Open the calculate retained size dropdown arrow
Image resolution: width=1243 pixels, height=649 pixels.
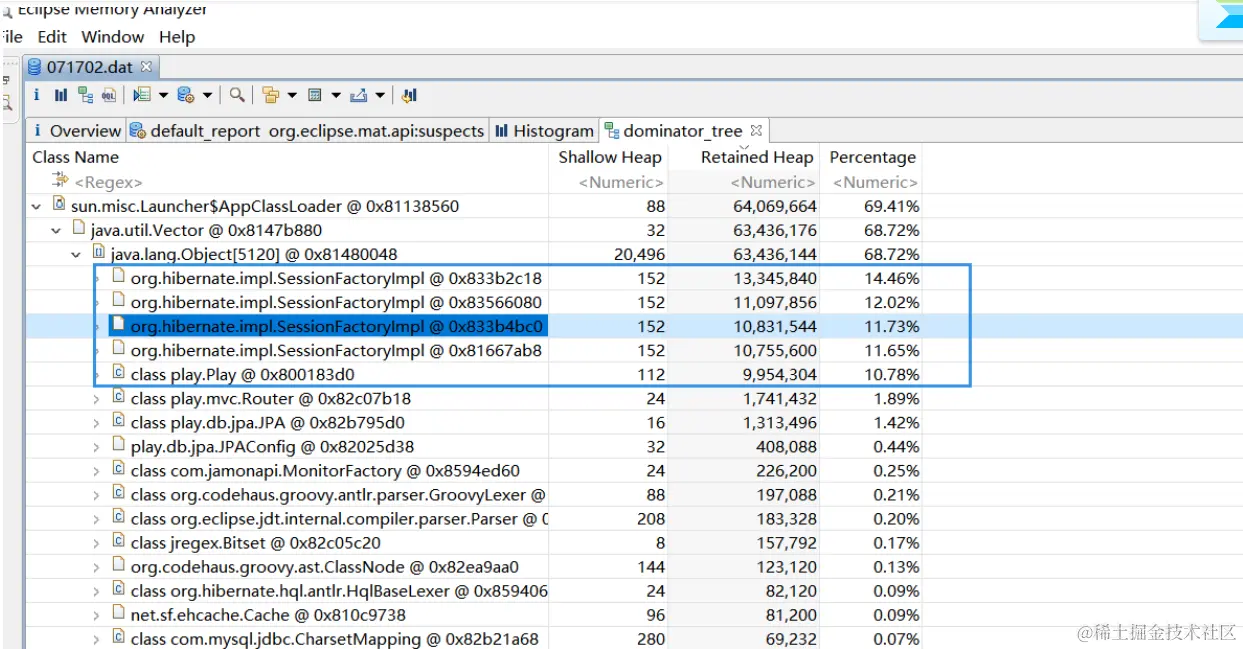click(x=336, y=96)
